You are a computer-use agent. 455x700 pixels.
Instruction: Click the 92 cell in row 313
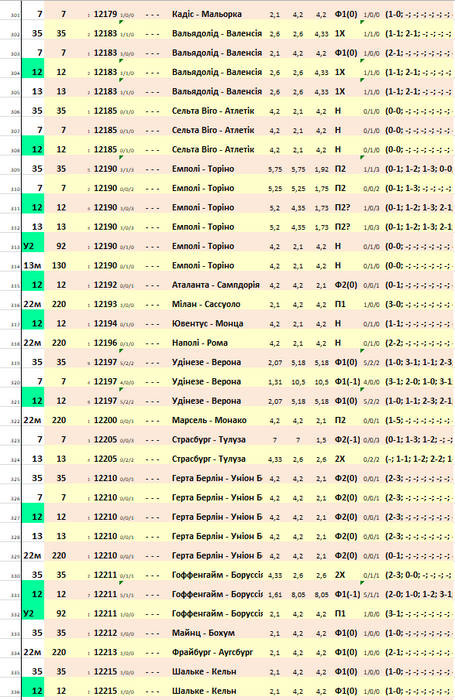pyautogui.click(x=61, y=246)
